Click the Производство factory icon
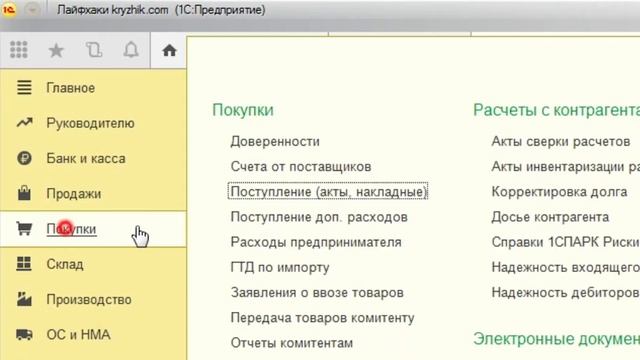This screenshot has height=360, width=640. (x=24, y=299)
